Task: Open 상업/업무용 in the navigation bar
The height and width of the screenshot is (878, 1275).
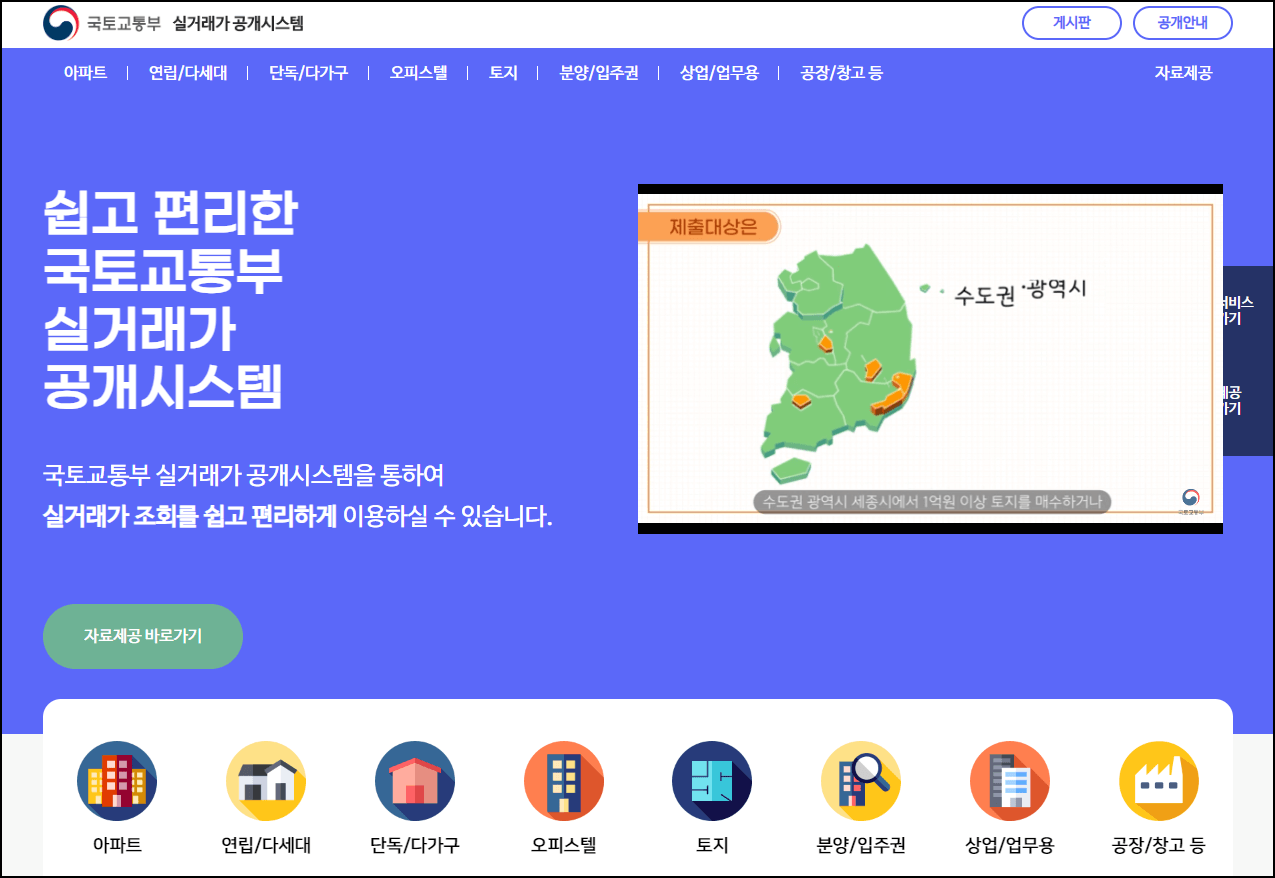Action: pyautogui.click(x=719, y=73)
